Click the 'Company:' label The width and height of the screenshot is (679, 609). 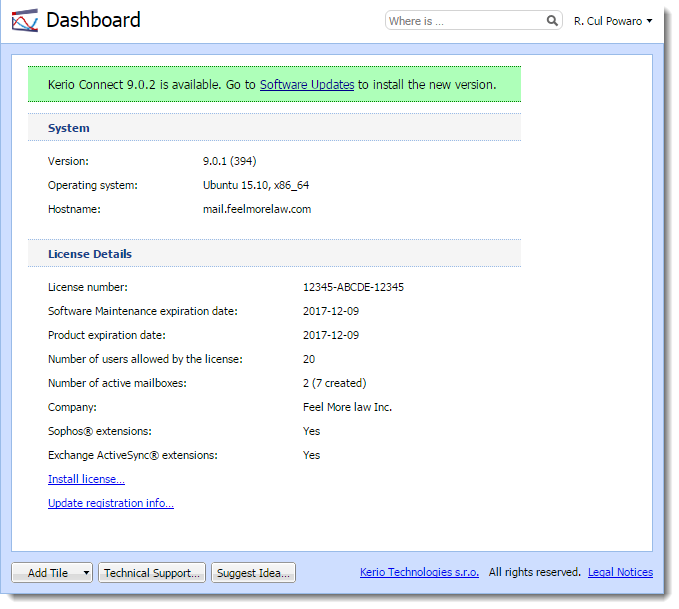pos(72,407)
